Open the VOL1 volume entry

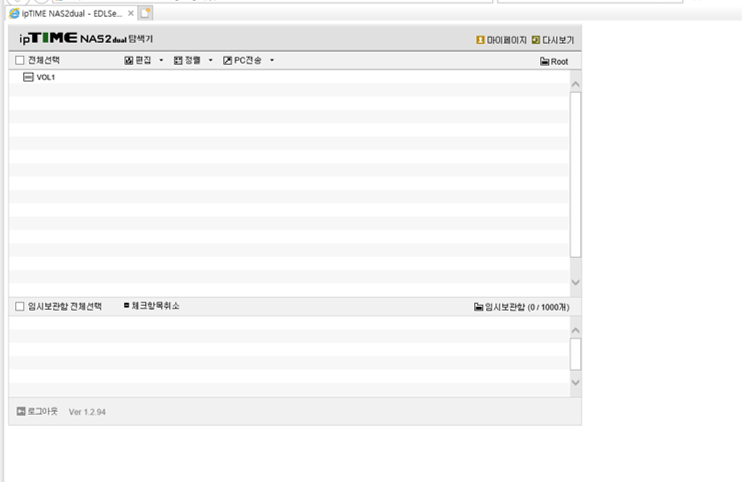click(46, 78)
